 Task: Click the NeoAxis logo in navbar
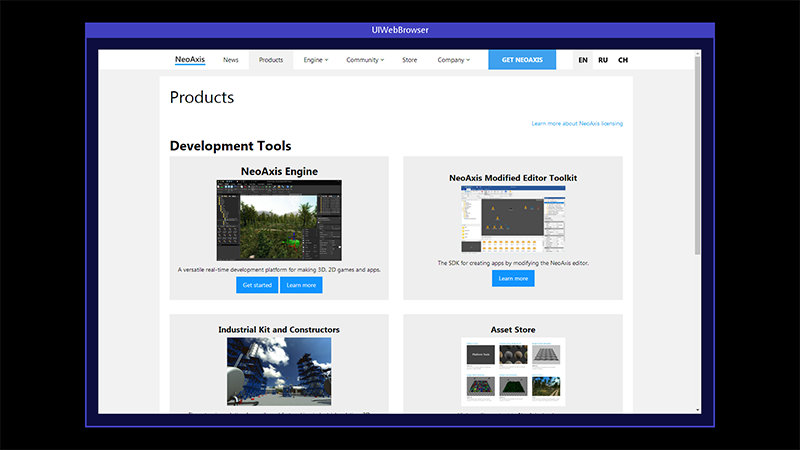189,60
